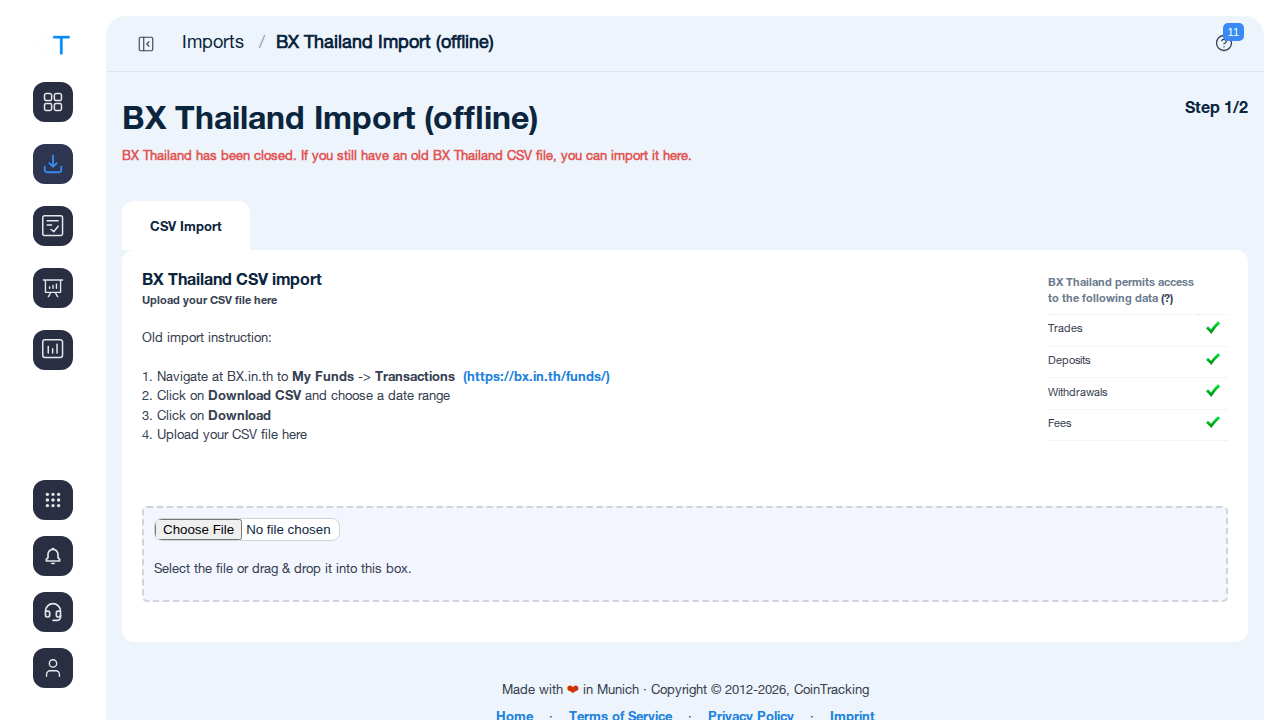Open the notifications bell icon
Viewport: 1280px width, 720px height.
[x=53, y=556]
